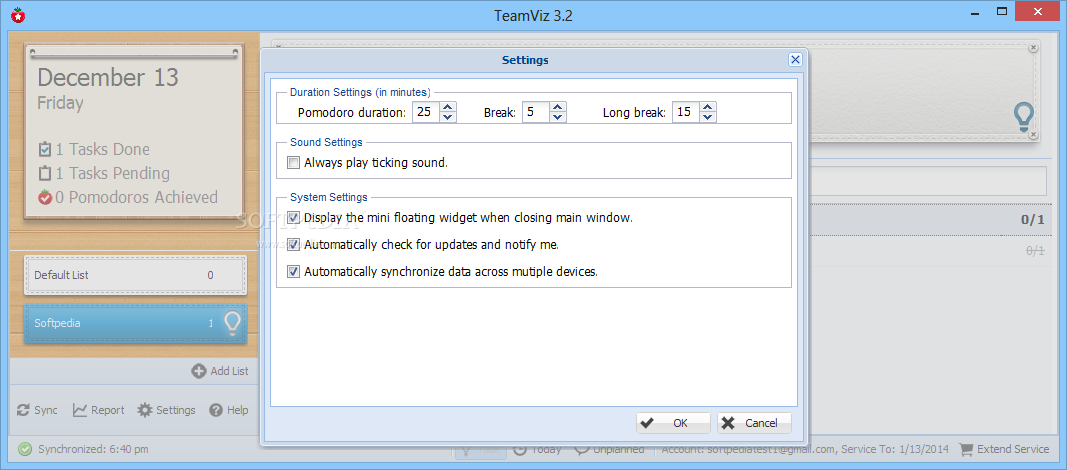Click the Pomodoros Achieved tomato icon

coord(45,198)
